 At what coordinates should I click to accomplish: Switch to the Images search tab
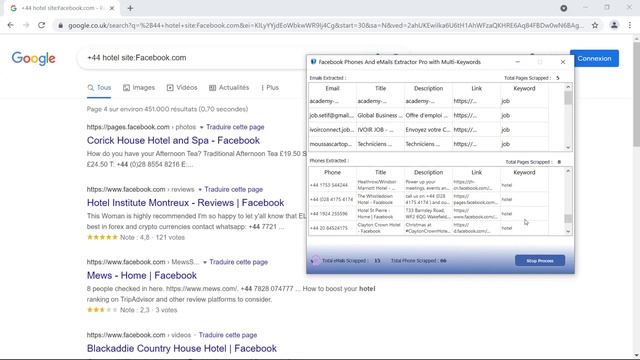pos(139,87)
